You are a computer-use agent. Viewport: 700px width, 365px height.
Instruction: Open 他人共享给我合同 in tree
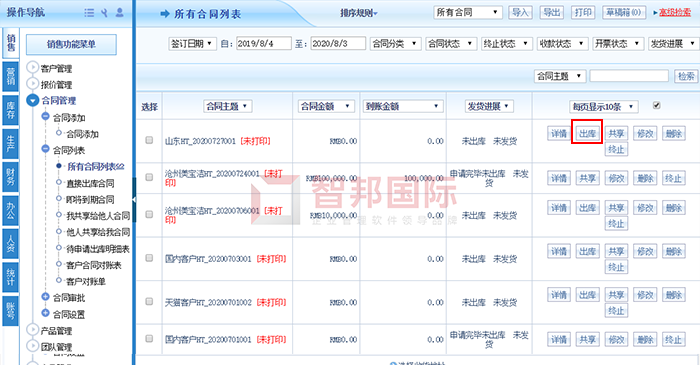pos(98,232)
